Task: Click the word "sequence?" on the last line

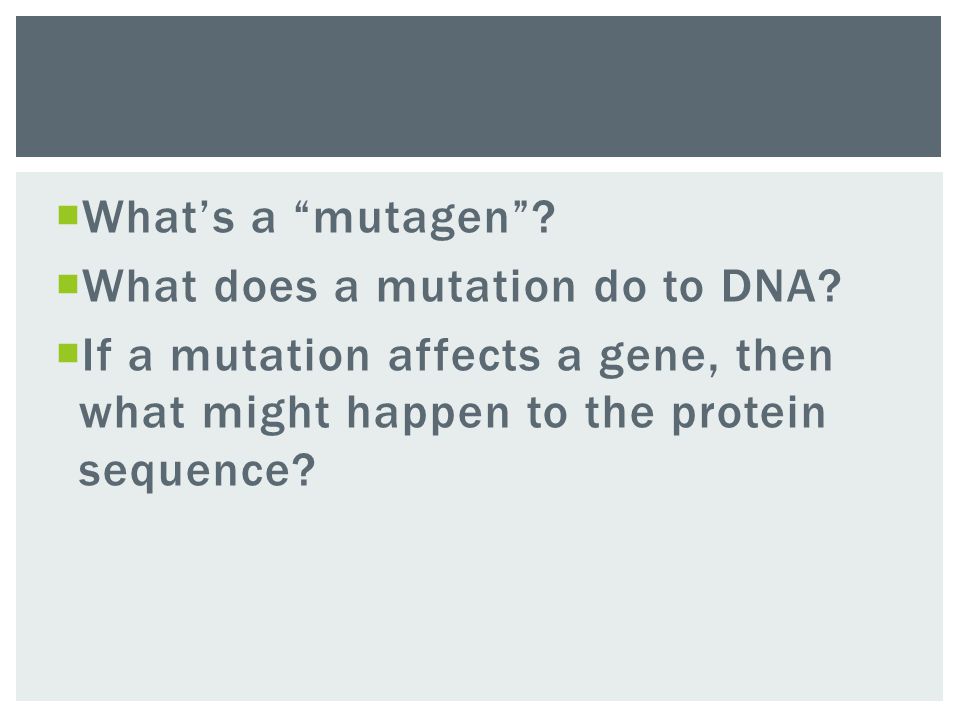Action: (197, 471)
